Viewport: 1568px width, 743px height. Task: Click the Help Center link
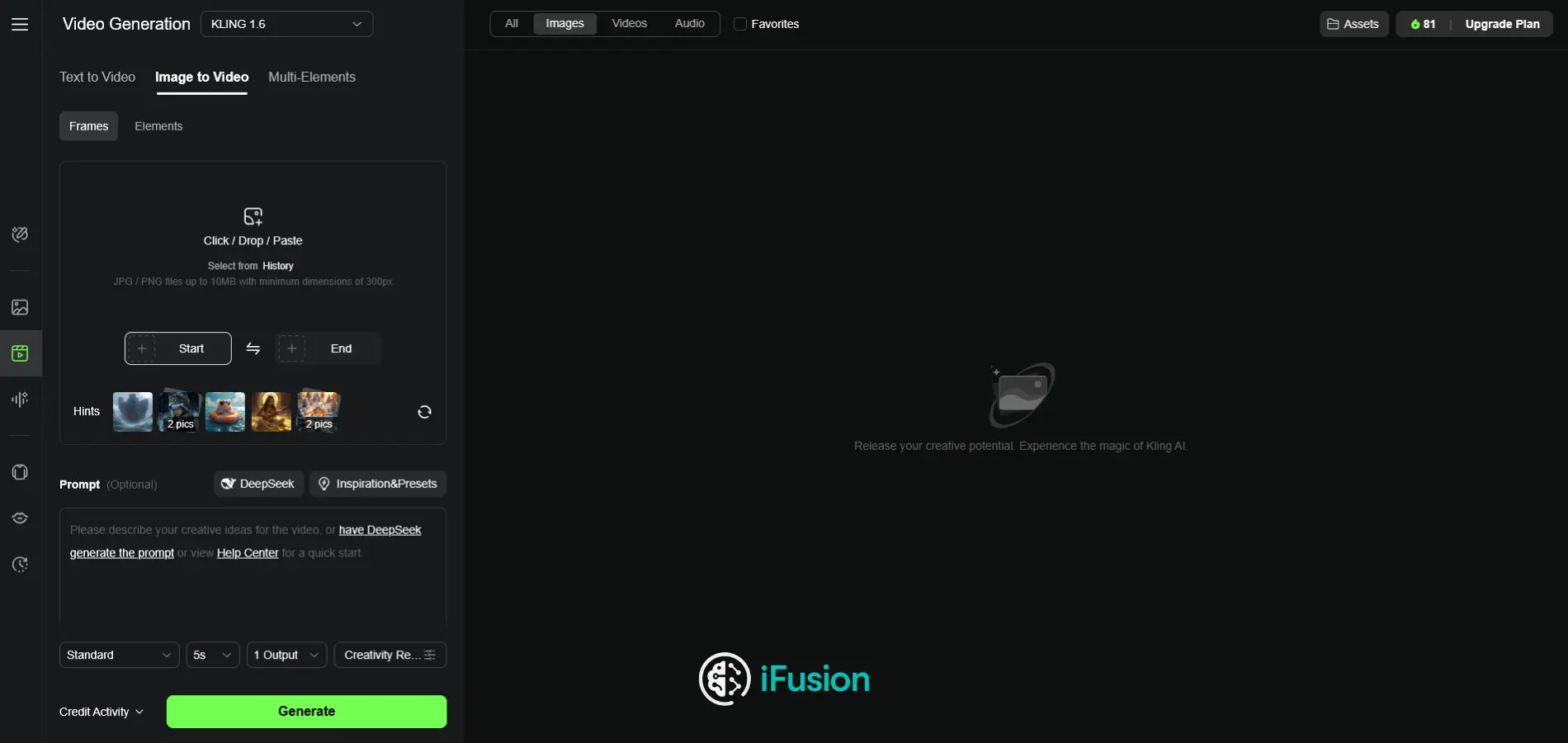(248, 553)
